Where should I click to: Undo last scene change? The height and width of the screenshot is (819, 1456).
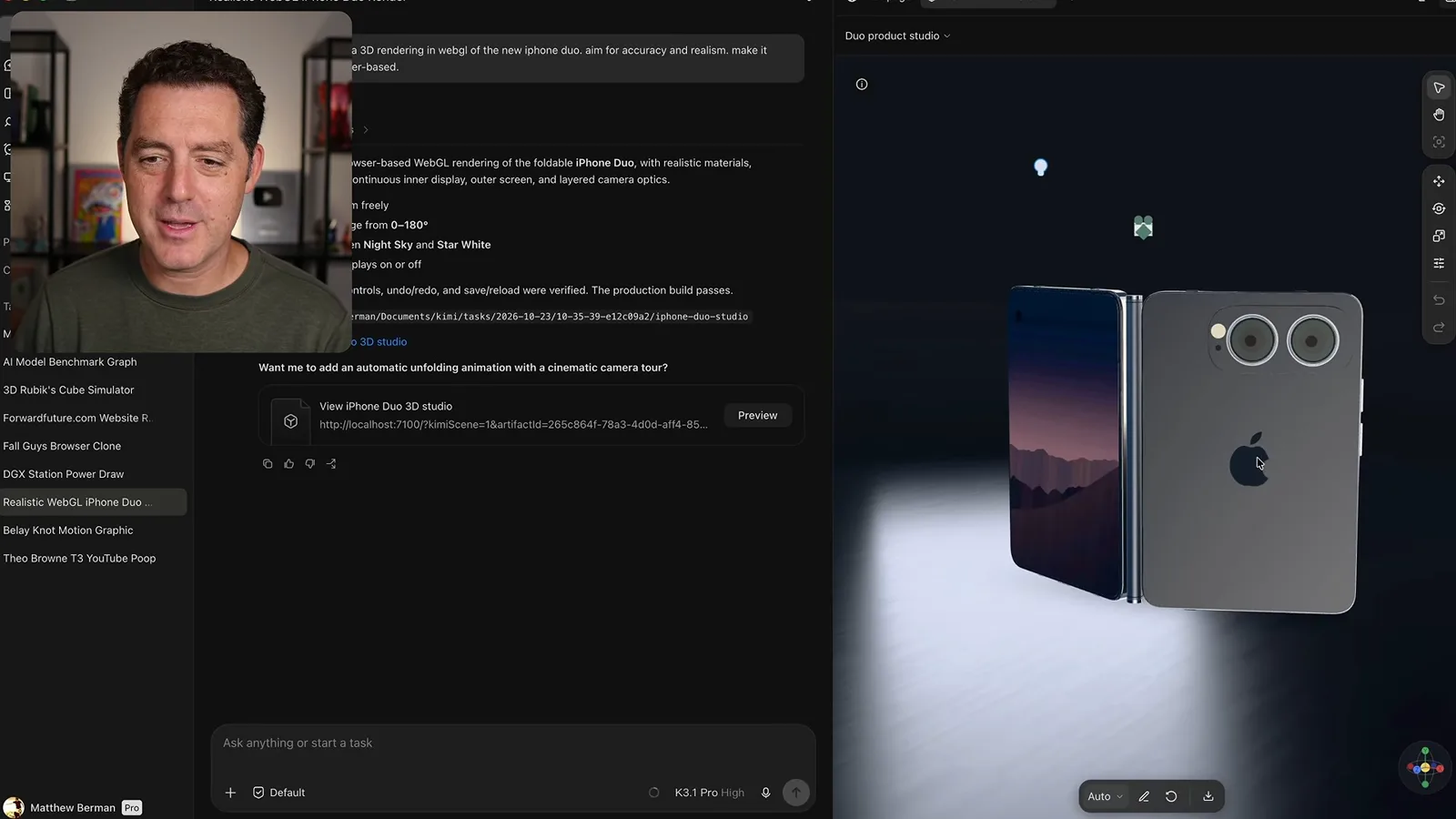tap(1439, 299)
